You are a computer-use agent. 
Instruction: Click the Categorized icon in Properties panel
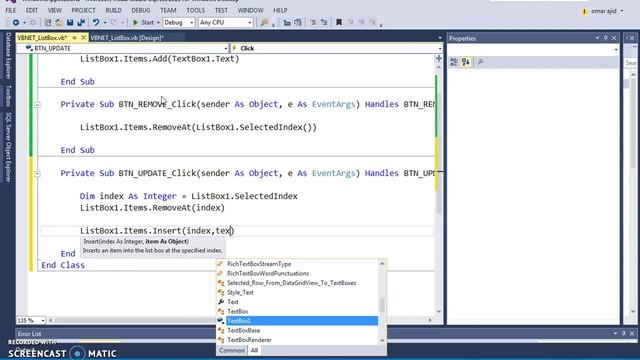pos(454,62)
